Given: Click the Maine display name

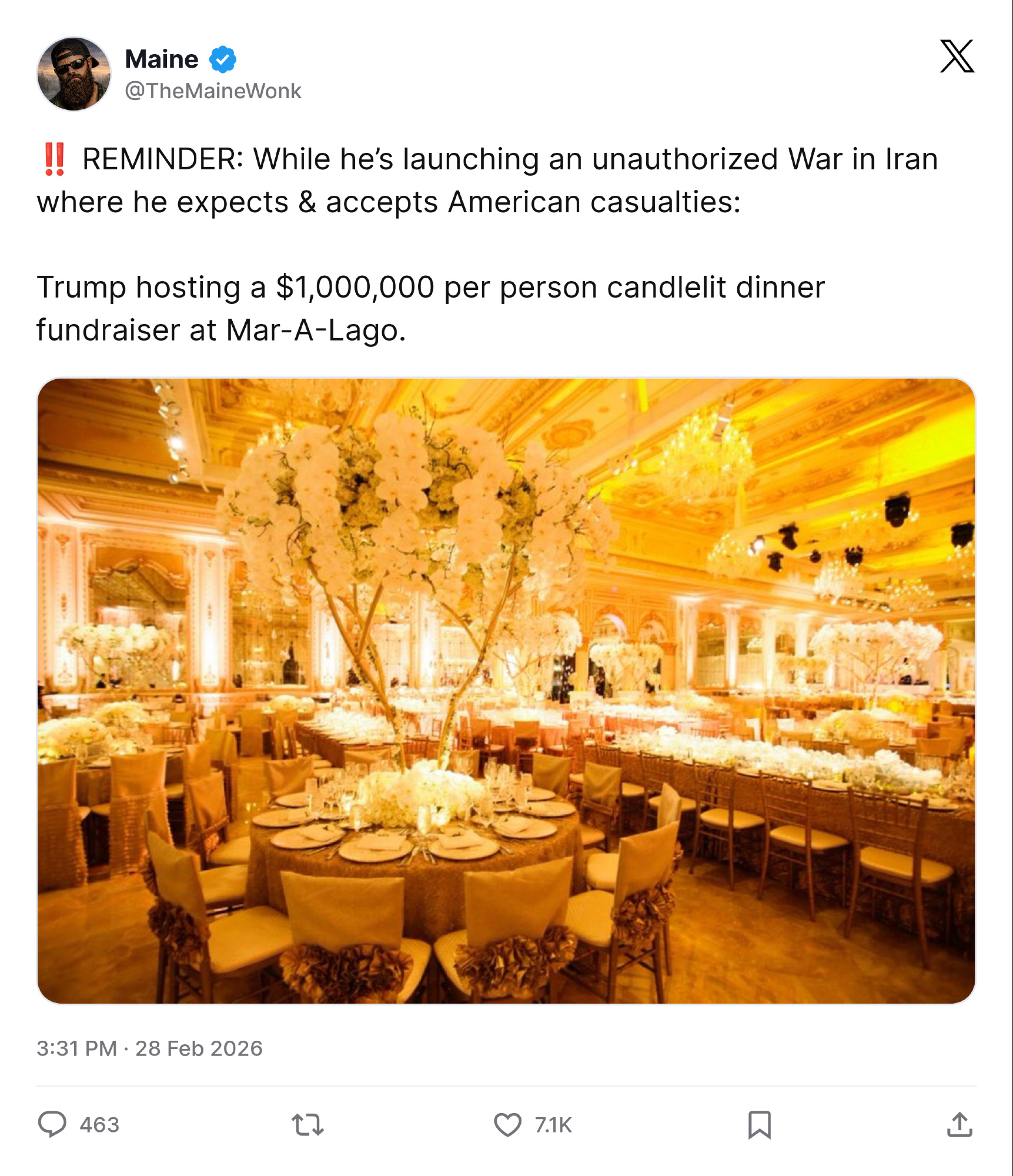Looking at the screenshot, I should 162,59.
